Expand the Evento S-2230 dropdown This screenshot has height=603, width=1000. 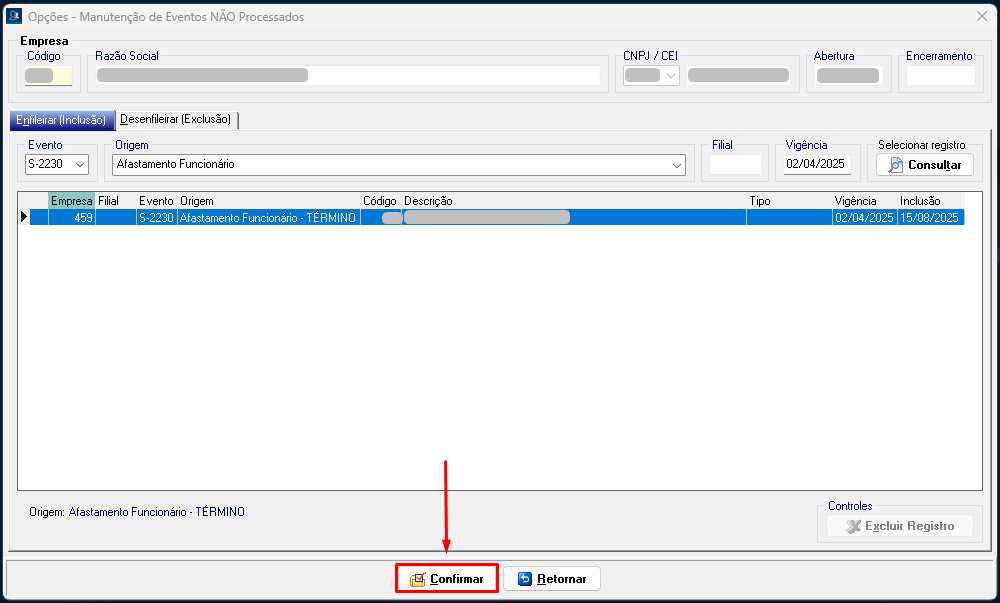[x=80, y=164]
